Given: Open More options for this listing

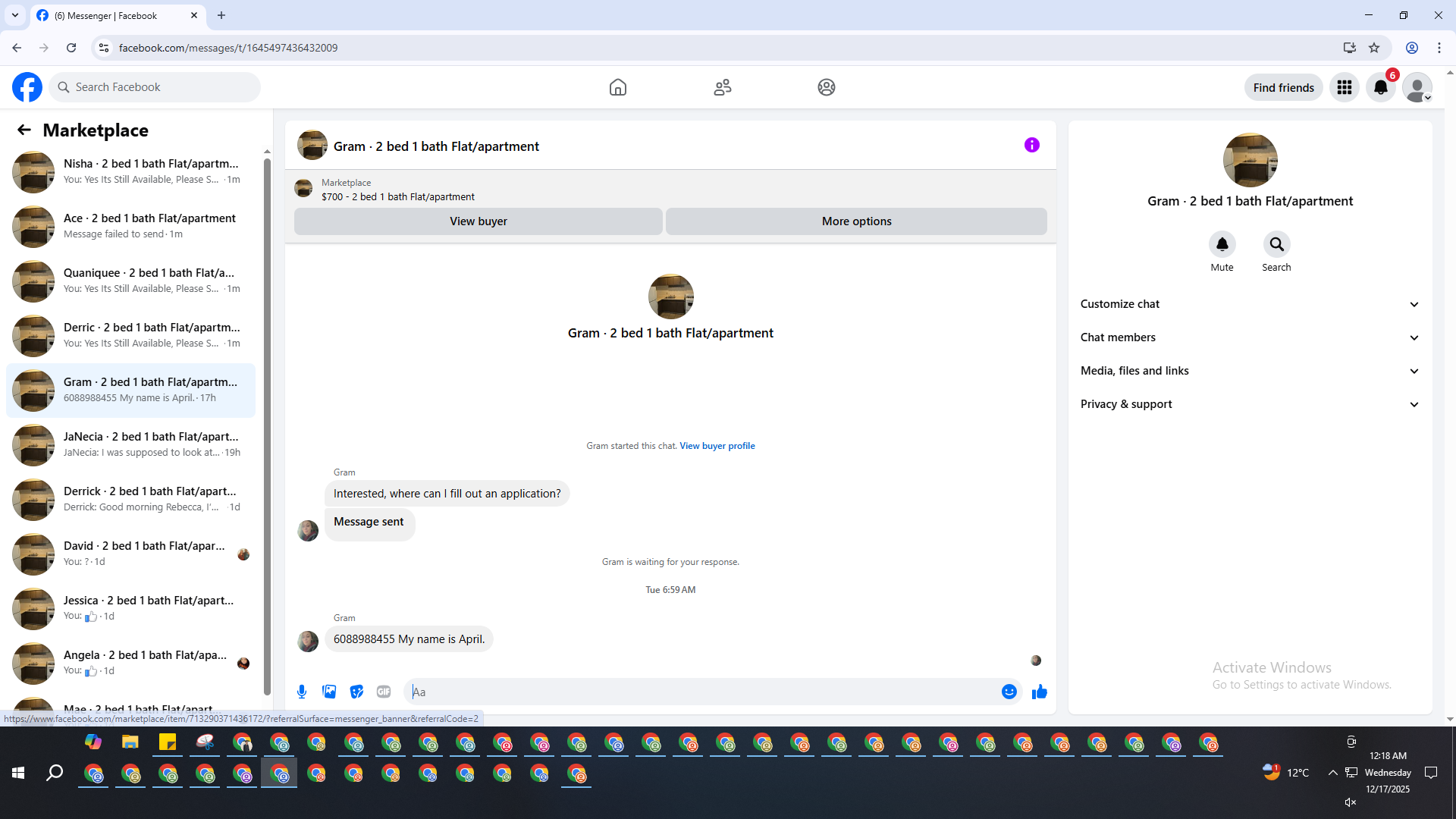Looking at the screenshot, I should coord(857,221).
